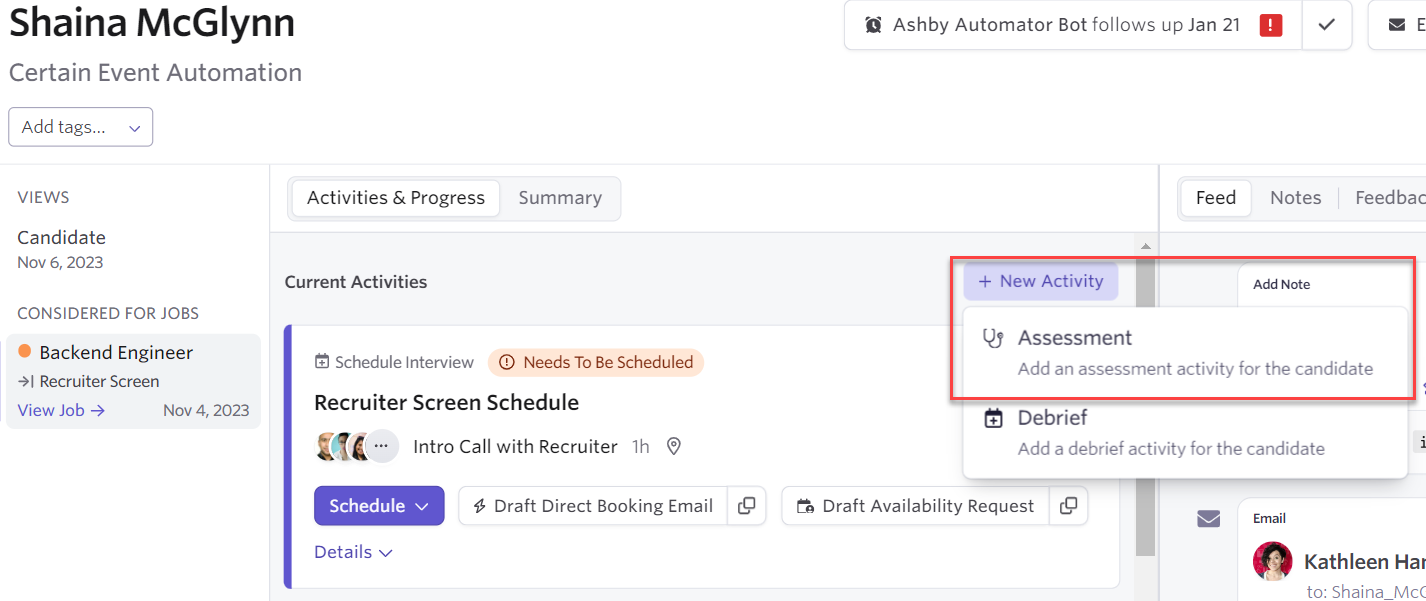Screen dimensions: 1426x601
Task: Click the copy icon next to Draft Availability Request
Action: (1068, 506)
